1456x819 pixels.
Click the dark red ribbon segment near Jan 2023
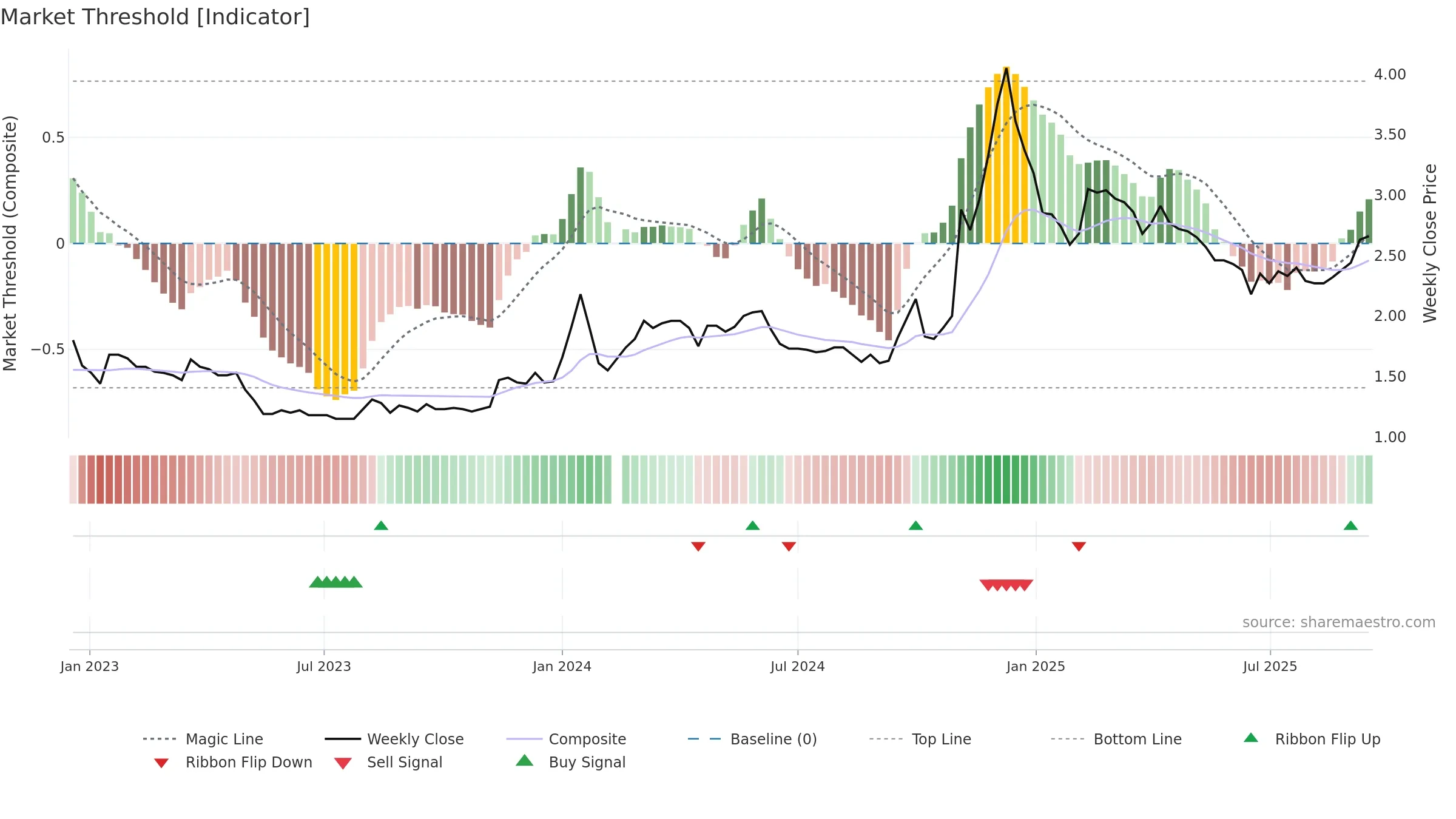[x=100, y=479]
